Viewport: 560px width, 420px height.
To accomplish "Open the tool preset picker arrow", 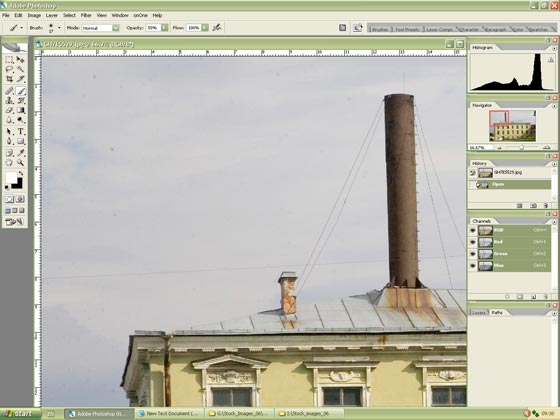I will pyautogui.click(x=21, y=28).
